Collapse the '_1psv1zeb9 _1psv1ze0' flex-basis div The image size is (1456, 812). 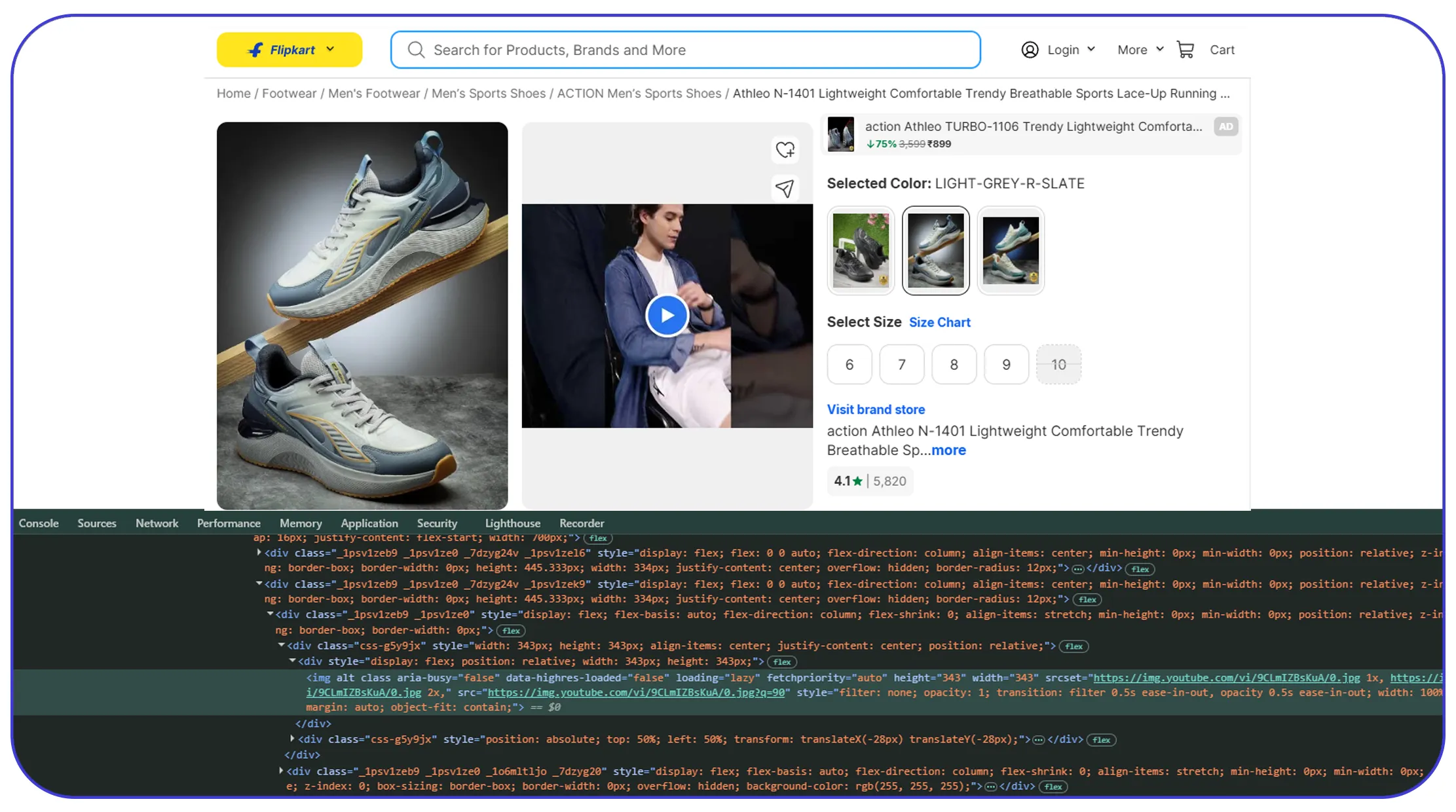pyautogui.click(x=270, y=614)
